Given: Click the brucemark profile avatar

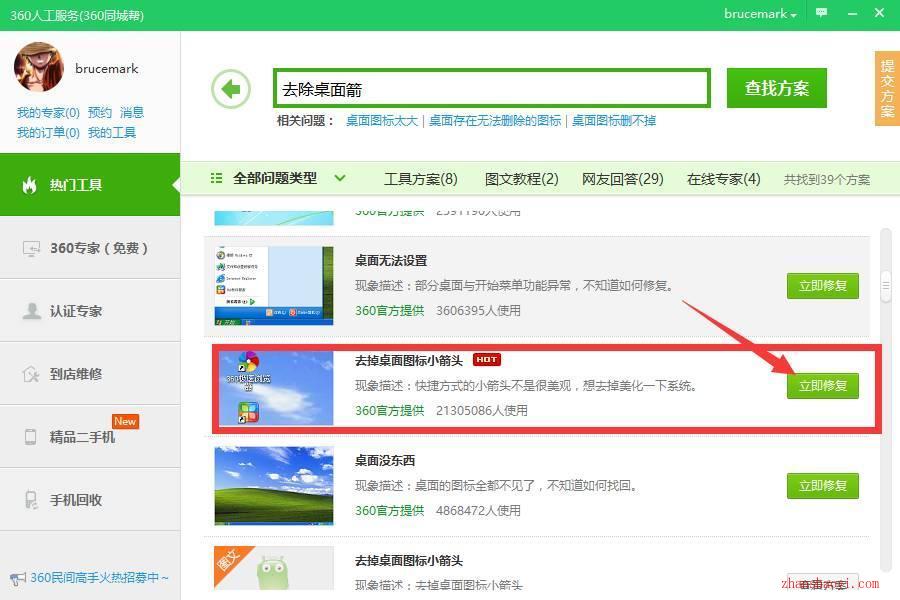Looking at the screenshot, I should [x=38, y=67].
